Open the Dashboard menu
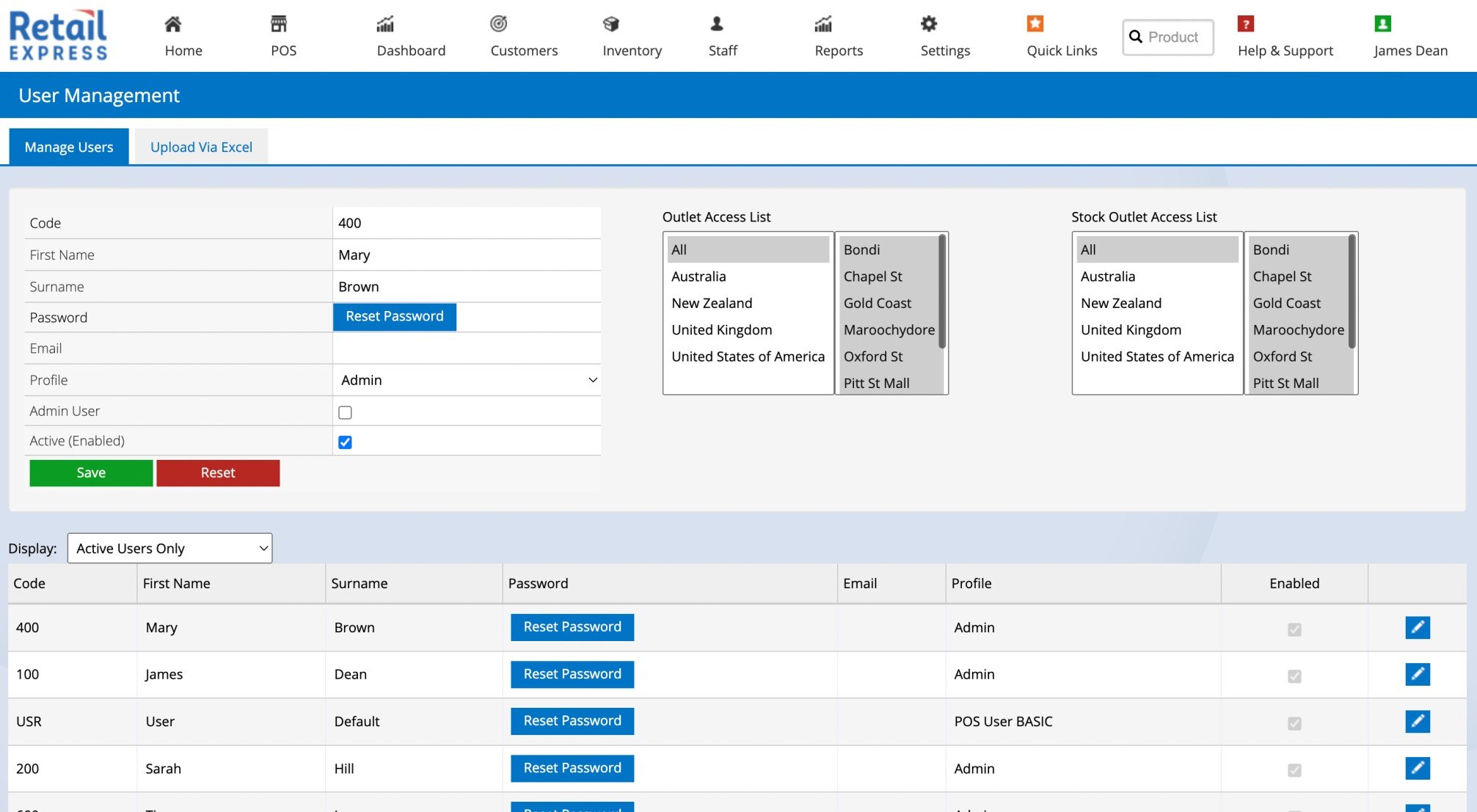Screen dimensions: 1477x812 (x=411, y=51)
